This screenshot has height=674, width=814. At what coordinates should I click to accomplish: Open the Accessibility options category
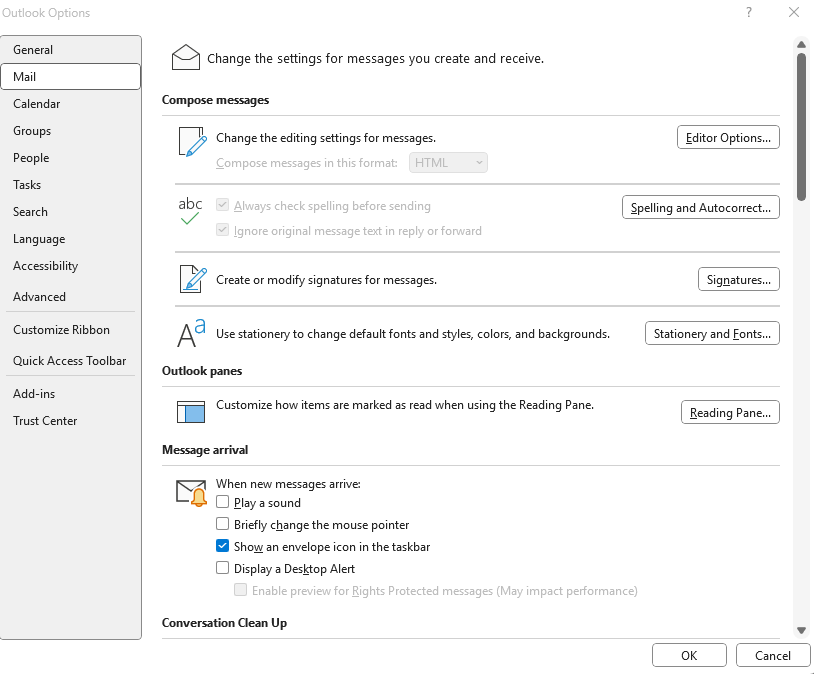pos(71,266)
